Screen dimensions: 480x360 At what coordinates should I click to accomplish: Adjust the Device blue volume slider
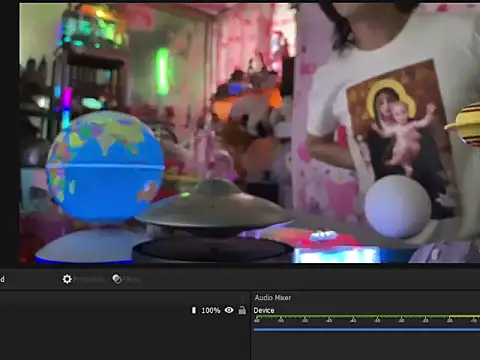coord(367,330)
